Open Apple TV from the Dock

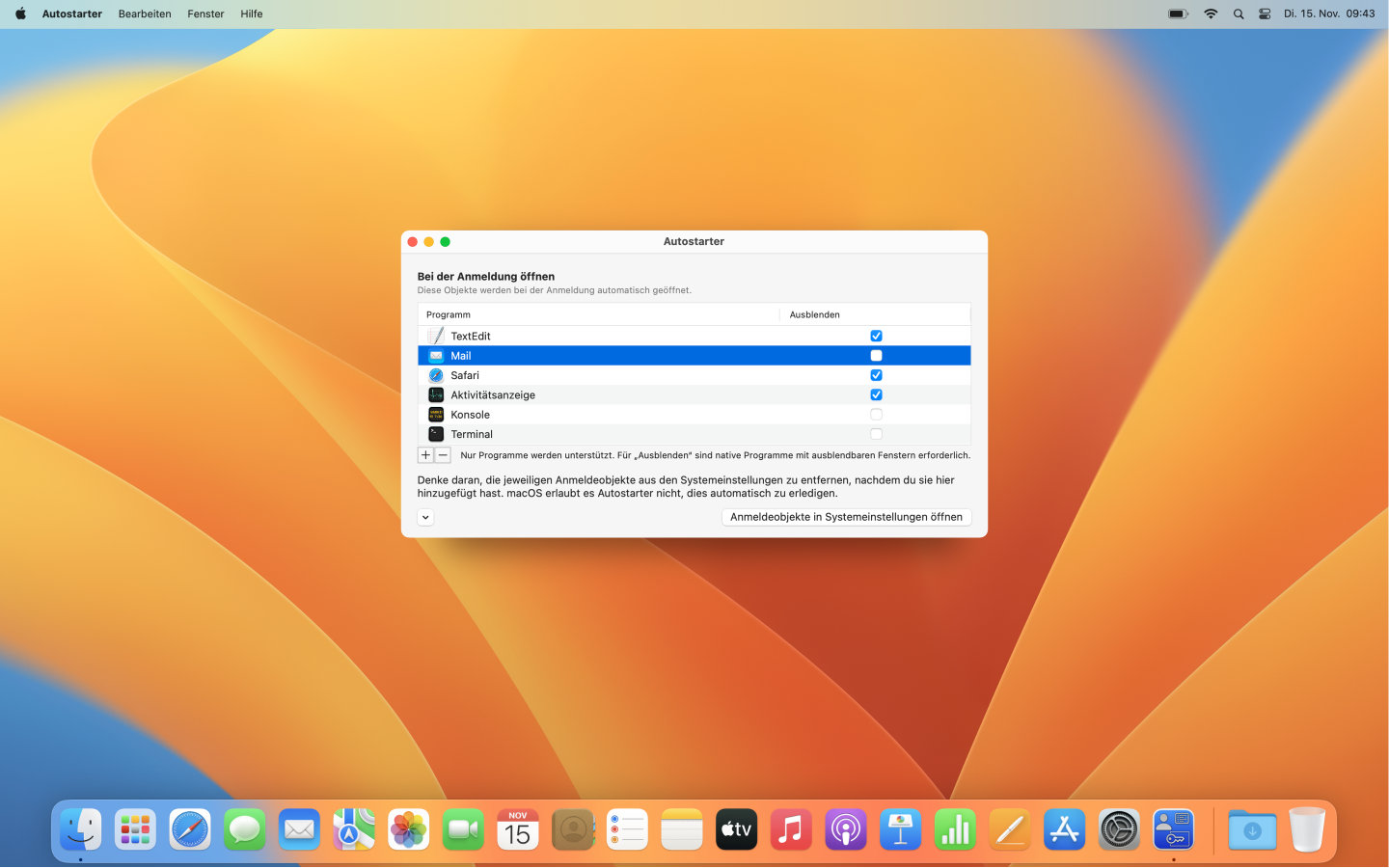coord(737,829)
